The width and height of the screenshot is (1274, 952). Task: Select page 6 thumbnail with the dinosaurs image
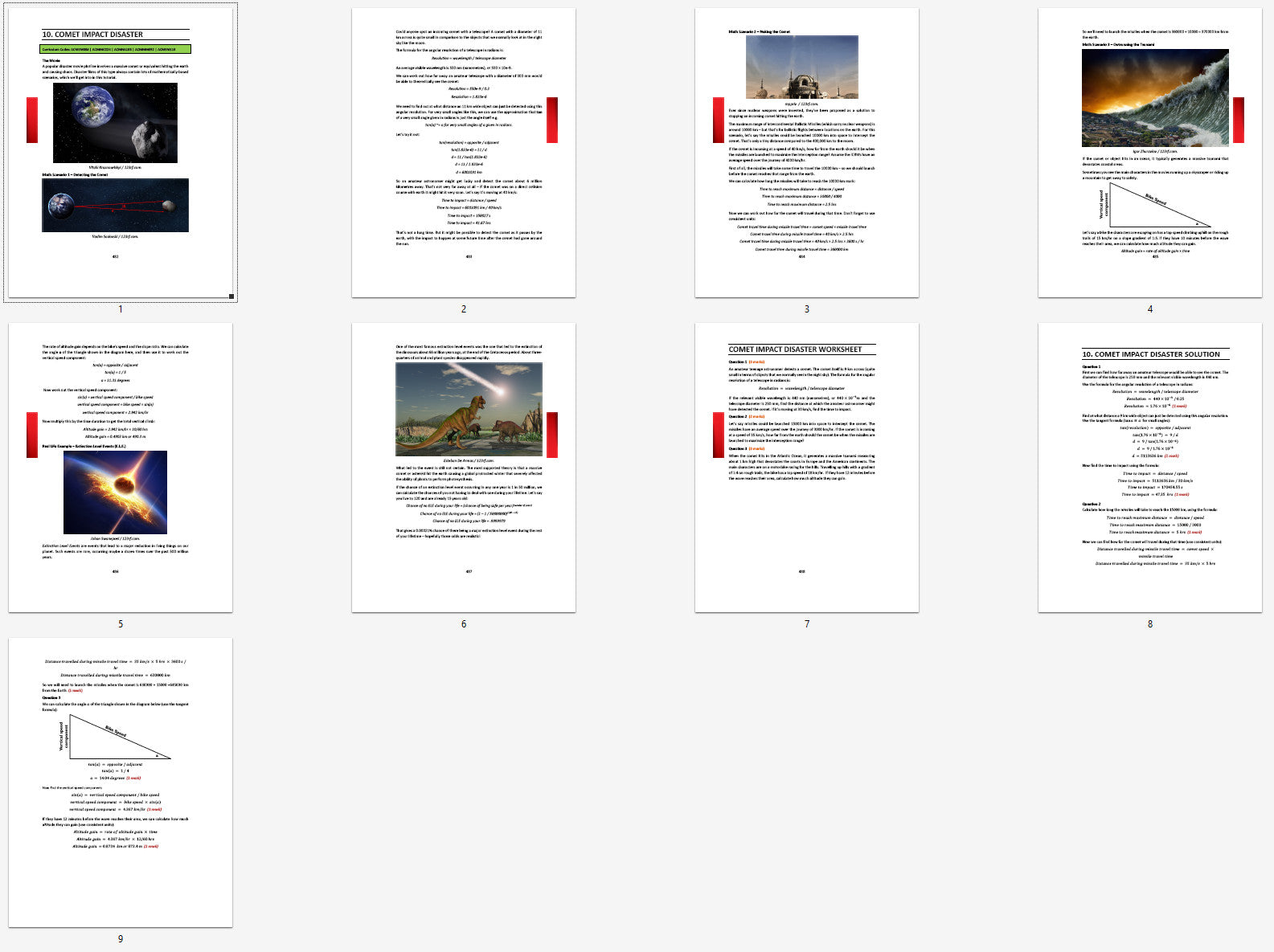464,468
